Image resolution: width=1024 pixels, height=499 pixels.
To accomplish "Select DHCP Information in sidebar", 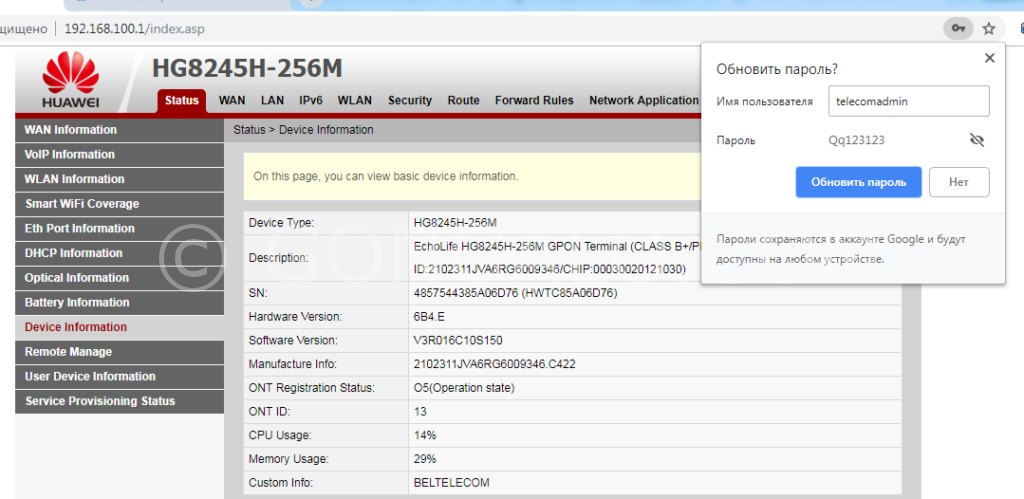I will (120, 253).
